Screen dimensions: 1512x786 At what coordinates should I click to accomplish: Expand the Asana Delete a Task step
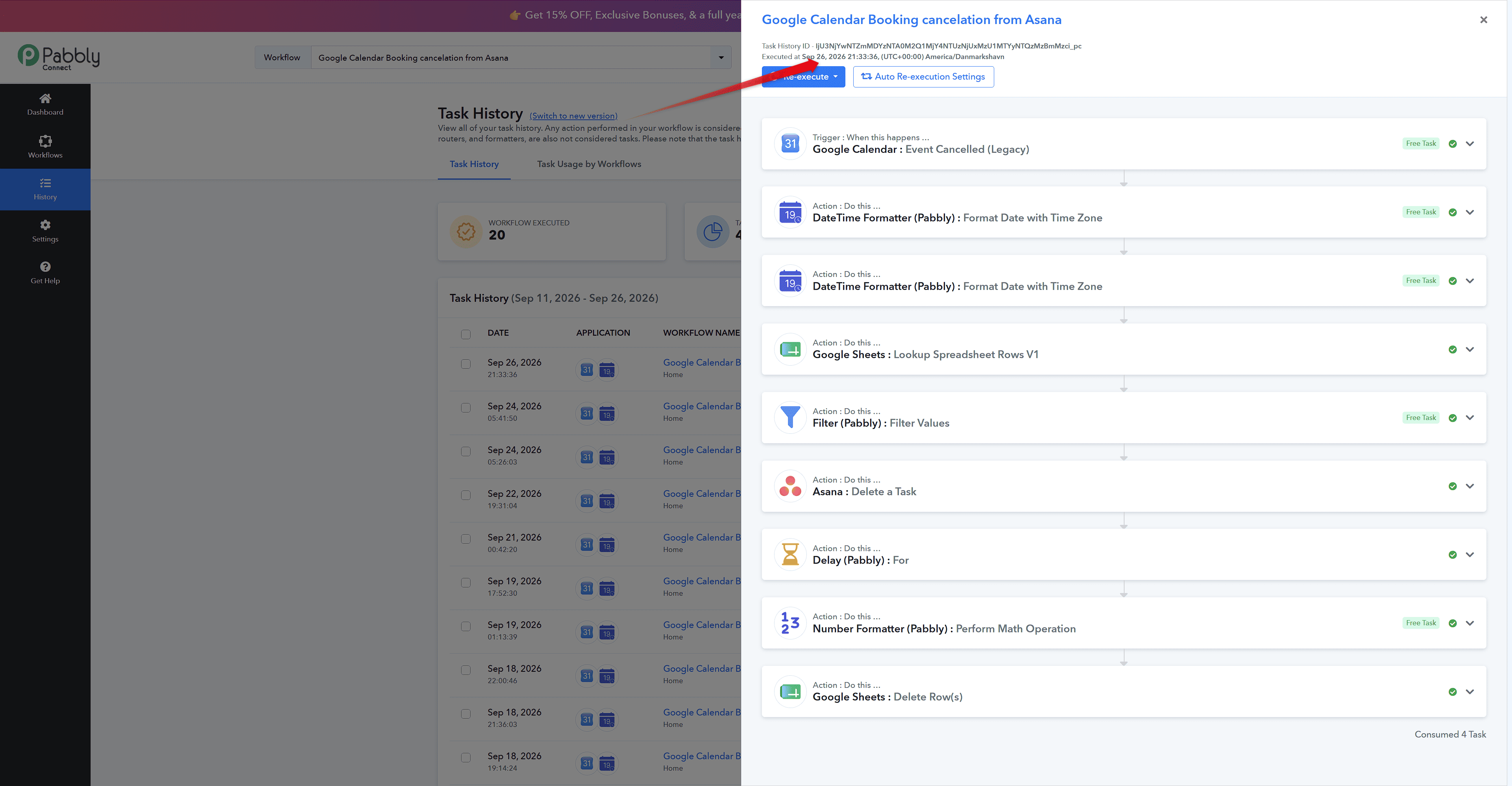point(1470,487)
